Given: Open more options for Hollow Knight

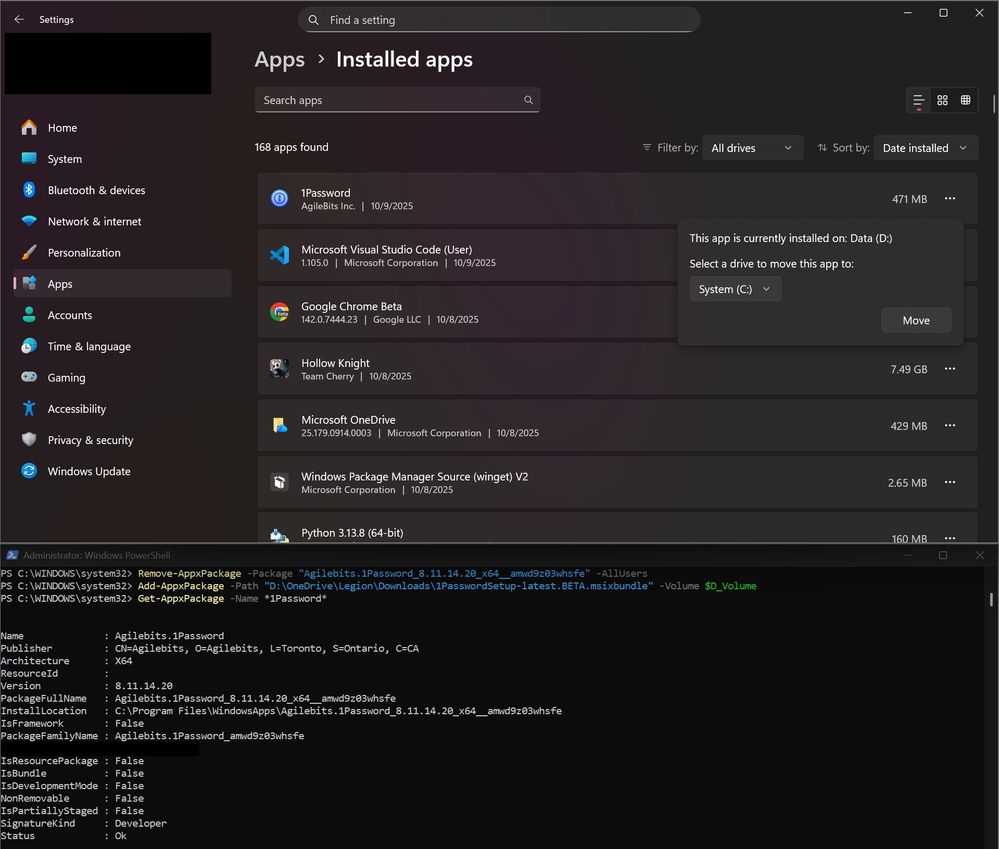Looking at the screenshot, I should pyautogui.click(x=950, y=369).
